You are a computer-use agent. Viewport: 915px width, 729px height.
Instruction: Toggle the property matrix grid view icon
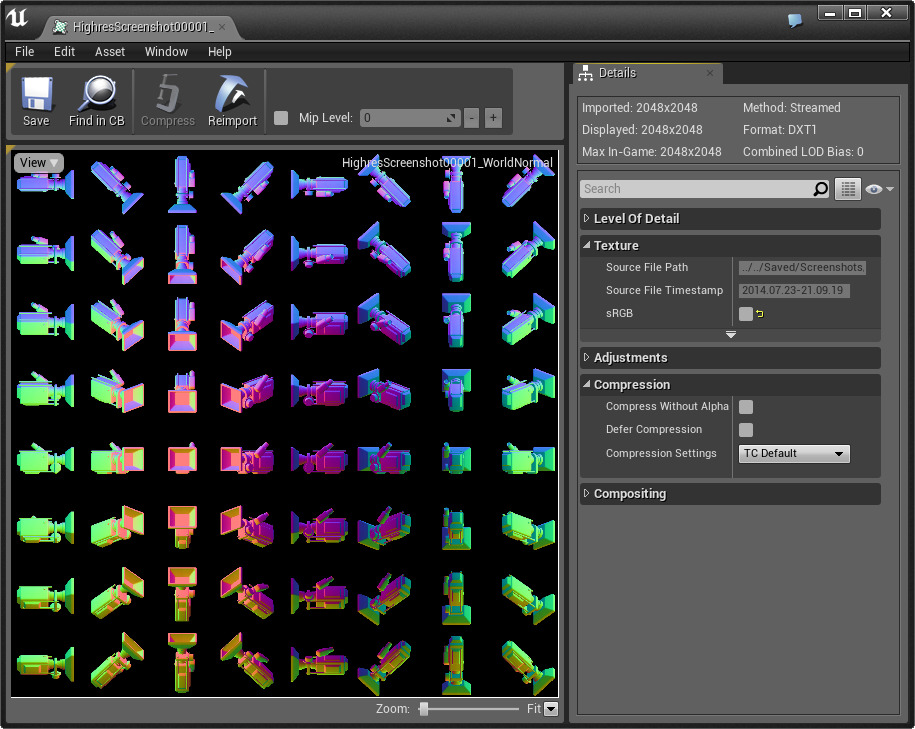click(x=847, y=189)
